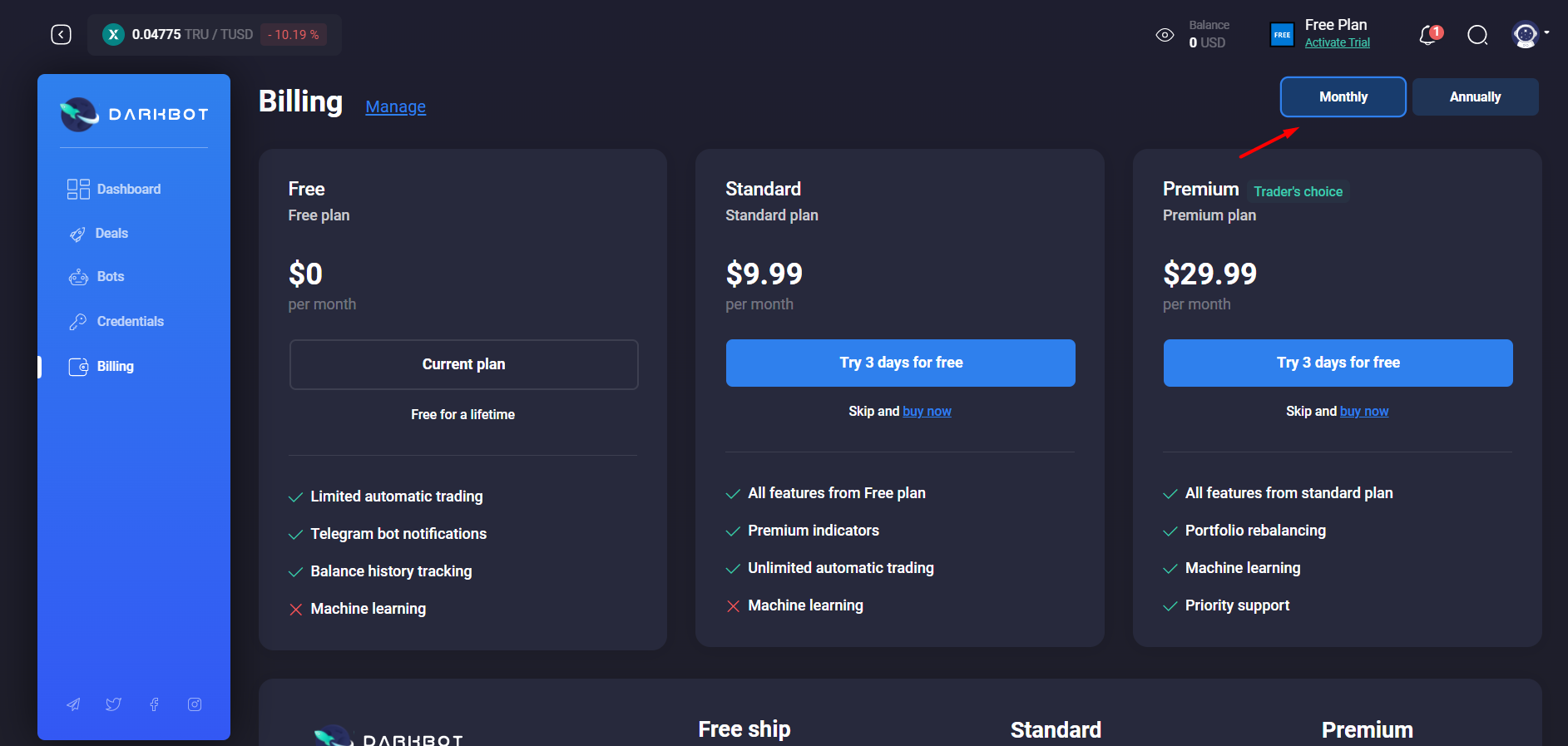
Task: Click the Trader's choice badge
Action: pyautogui.click(x=1298, y=191)
